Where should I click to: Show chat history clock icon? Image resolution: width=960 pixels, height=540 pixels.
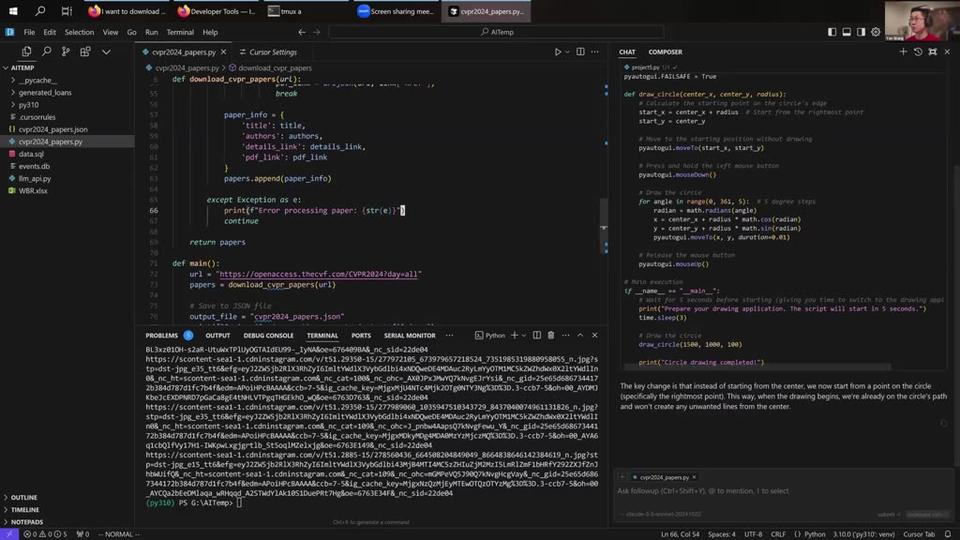click(918, 52)
